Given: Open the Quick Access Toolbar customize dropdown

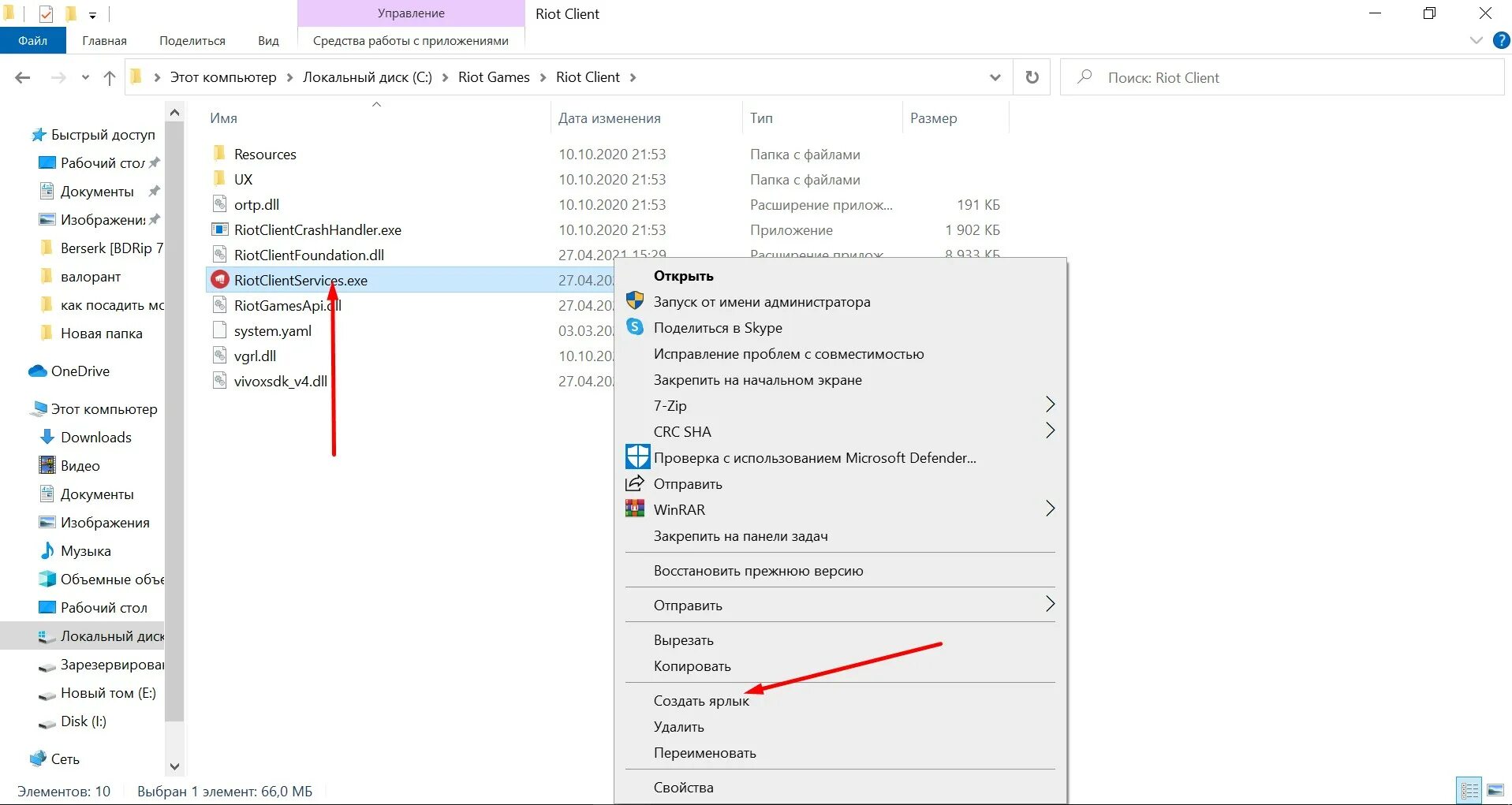Looking at the screenshot, I should pyautogui.click(x=92, y=14).
